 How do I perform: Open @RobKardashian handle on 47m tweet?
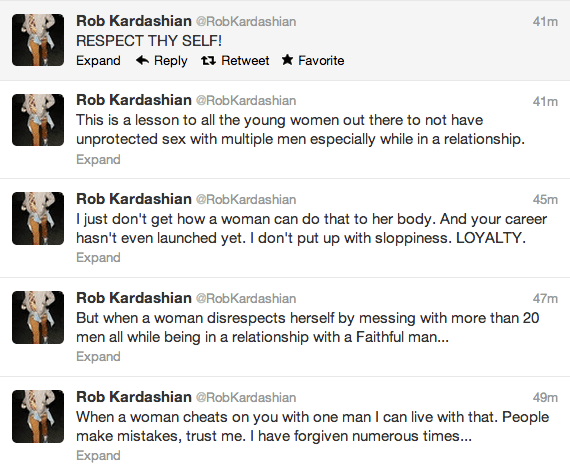pyautogui.click(x=246, y=298)
